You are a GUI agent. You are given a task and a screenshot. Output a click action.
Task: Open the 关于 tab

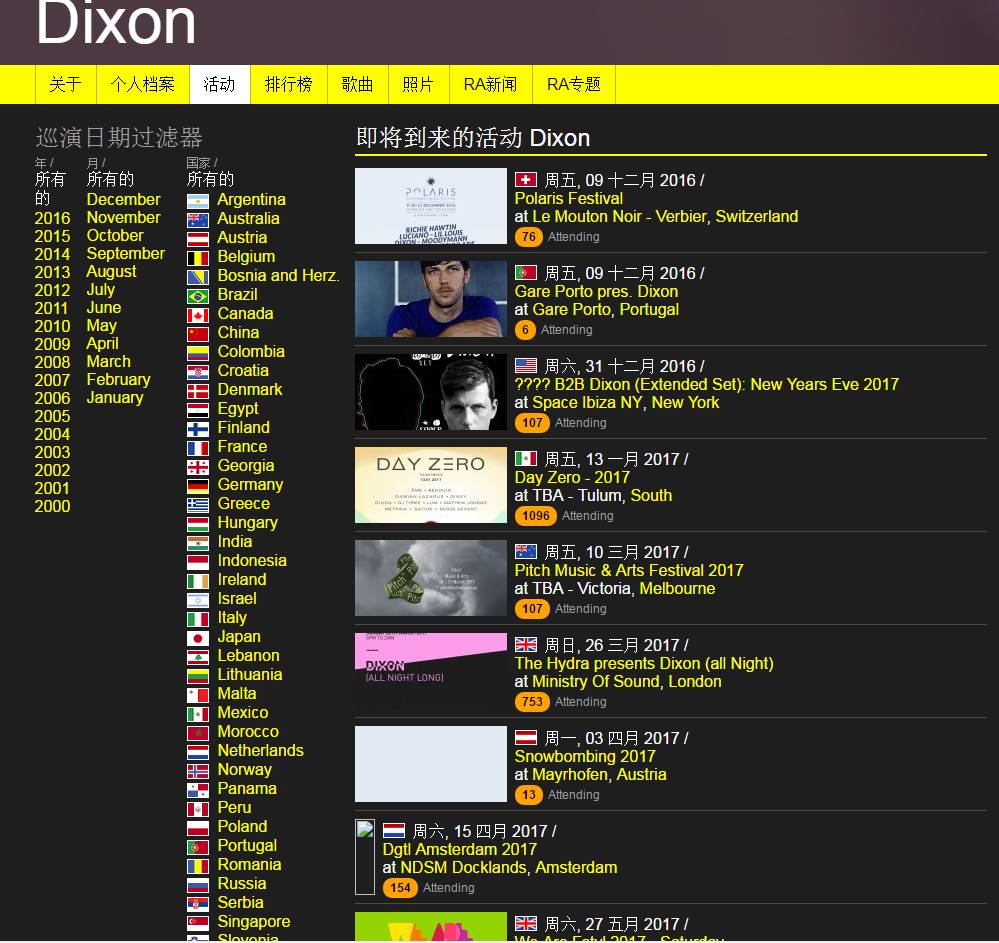tap(65, 84)
